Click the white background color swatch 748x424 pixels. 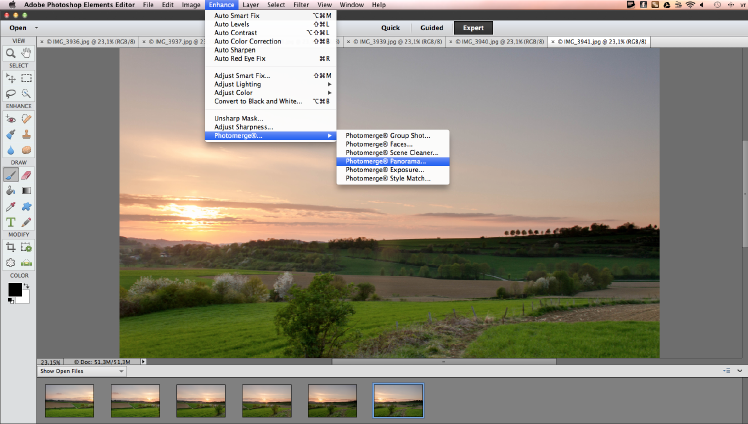pyautogui.click(x=25, y=299)
